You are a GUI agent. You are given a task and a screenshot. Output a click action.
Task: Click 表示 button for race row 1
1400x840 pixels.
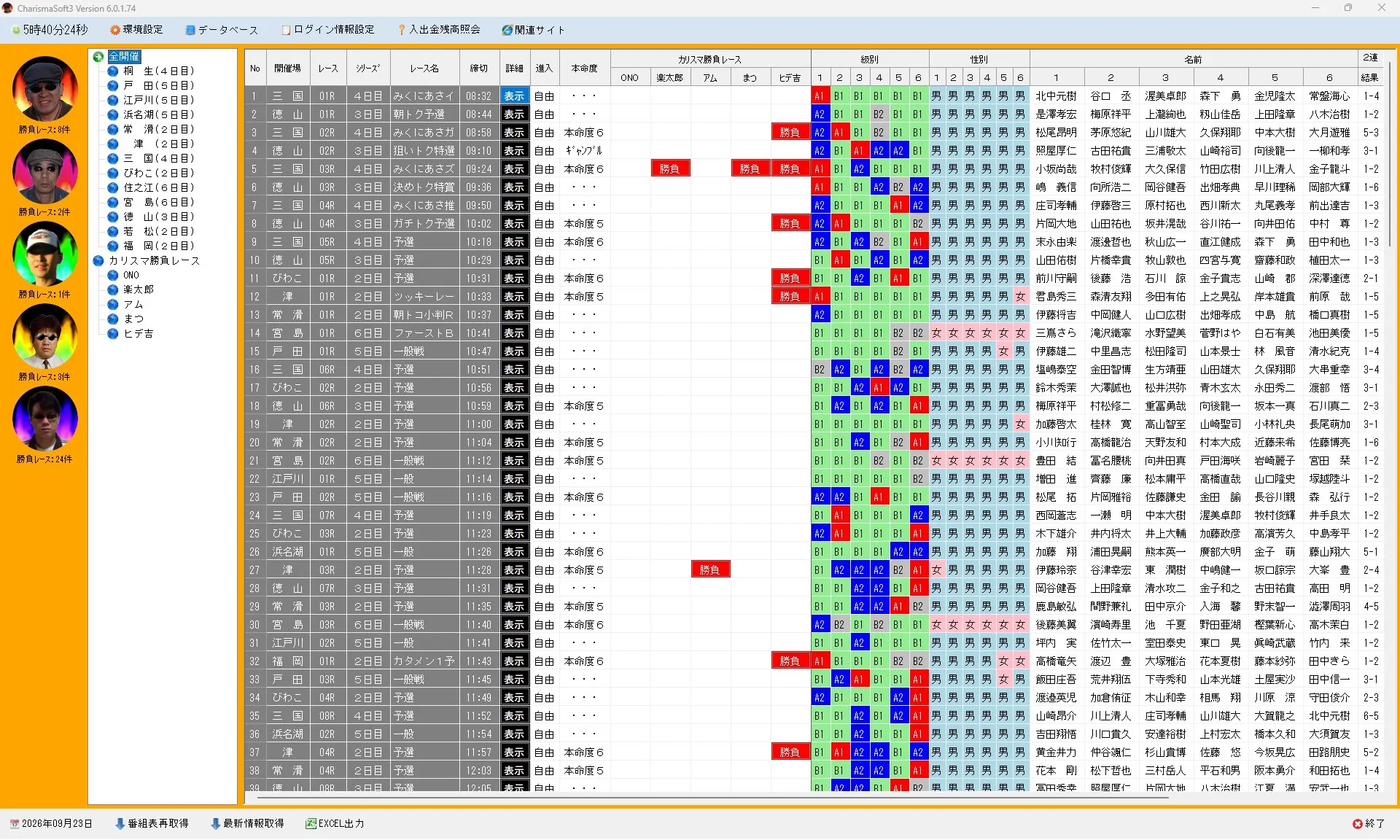(514, 96)
